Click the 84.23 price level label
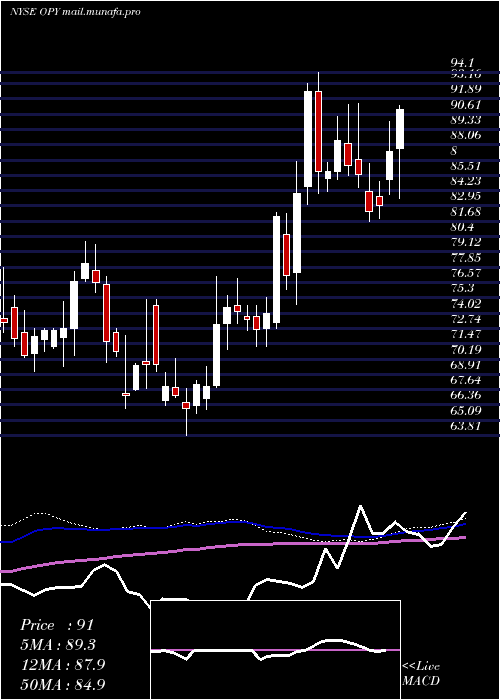The height and width of the screenshot is (700, 500). pos(466,181)
